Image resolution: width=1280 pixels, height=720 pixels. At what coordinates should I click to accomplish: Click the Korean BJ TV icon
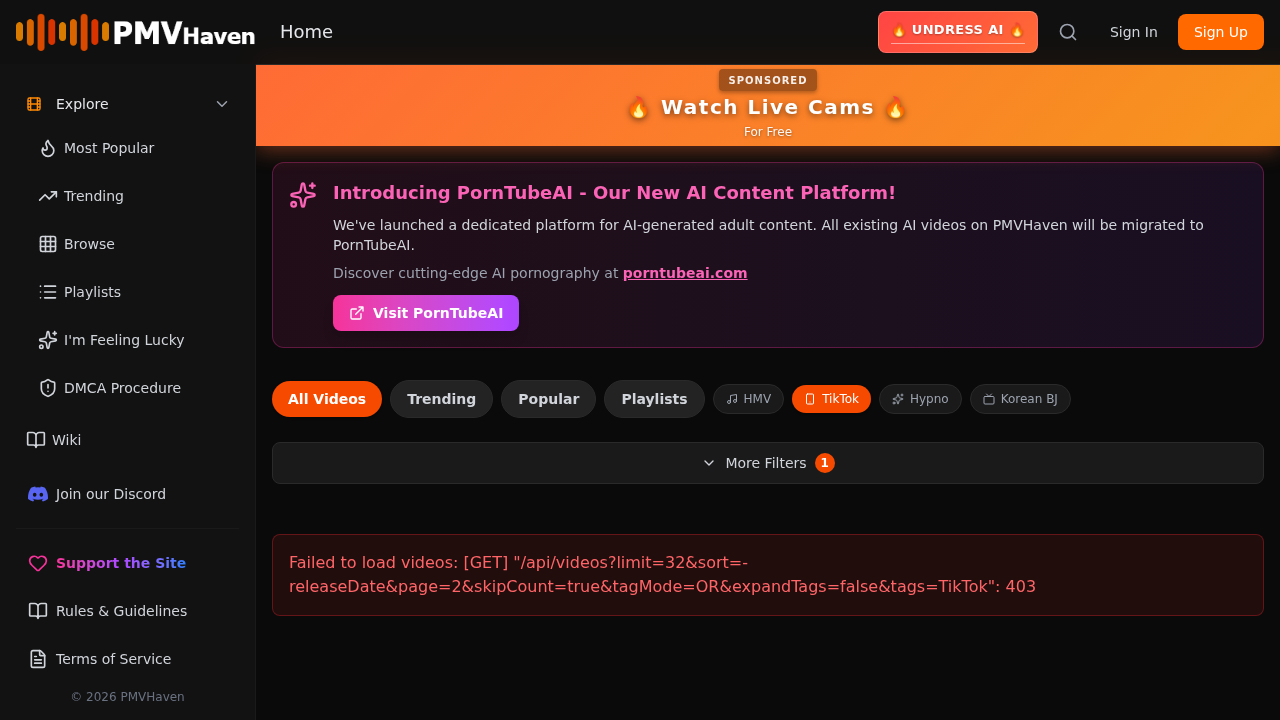pyautogui.click(x=989, y=399)
